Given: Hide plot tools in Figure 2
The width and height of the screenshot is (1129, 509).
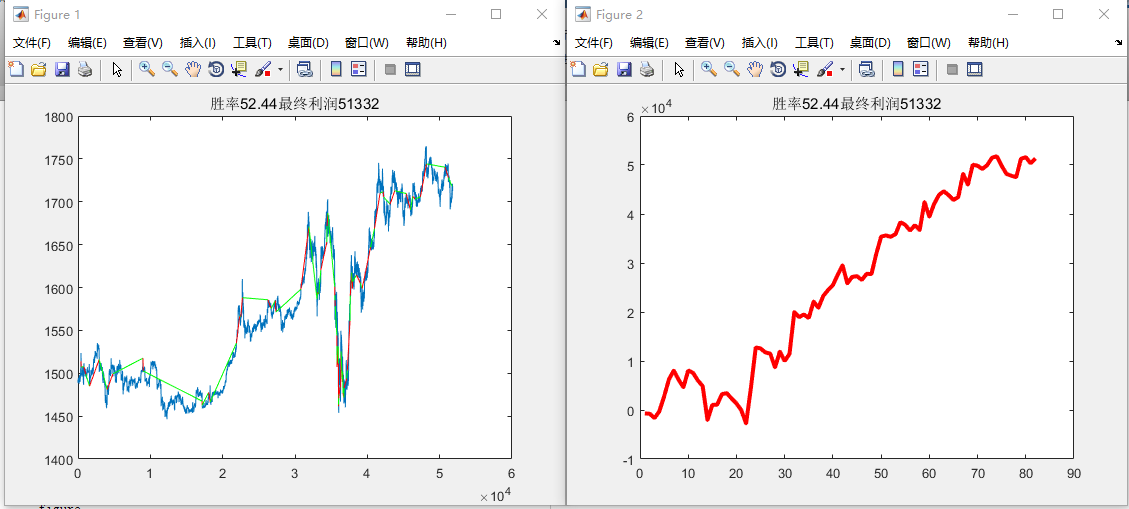Looking at the screenshot, I should click(953, 69).
